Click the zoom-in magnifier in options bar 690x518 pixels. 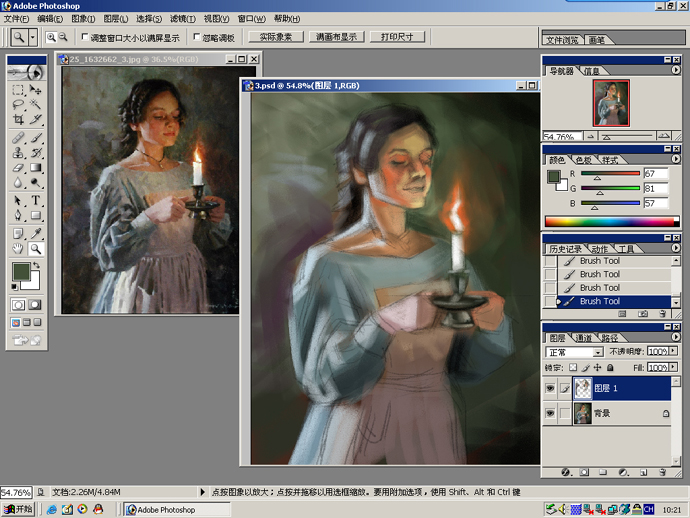51,37
